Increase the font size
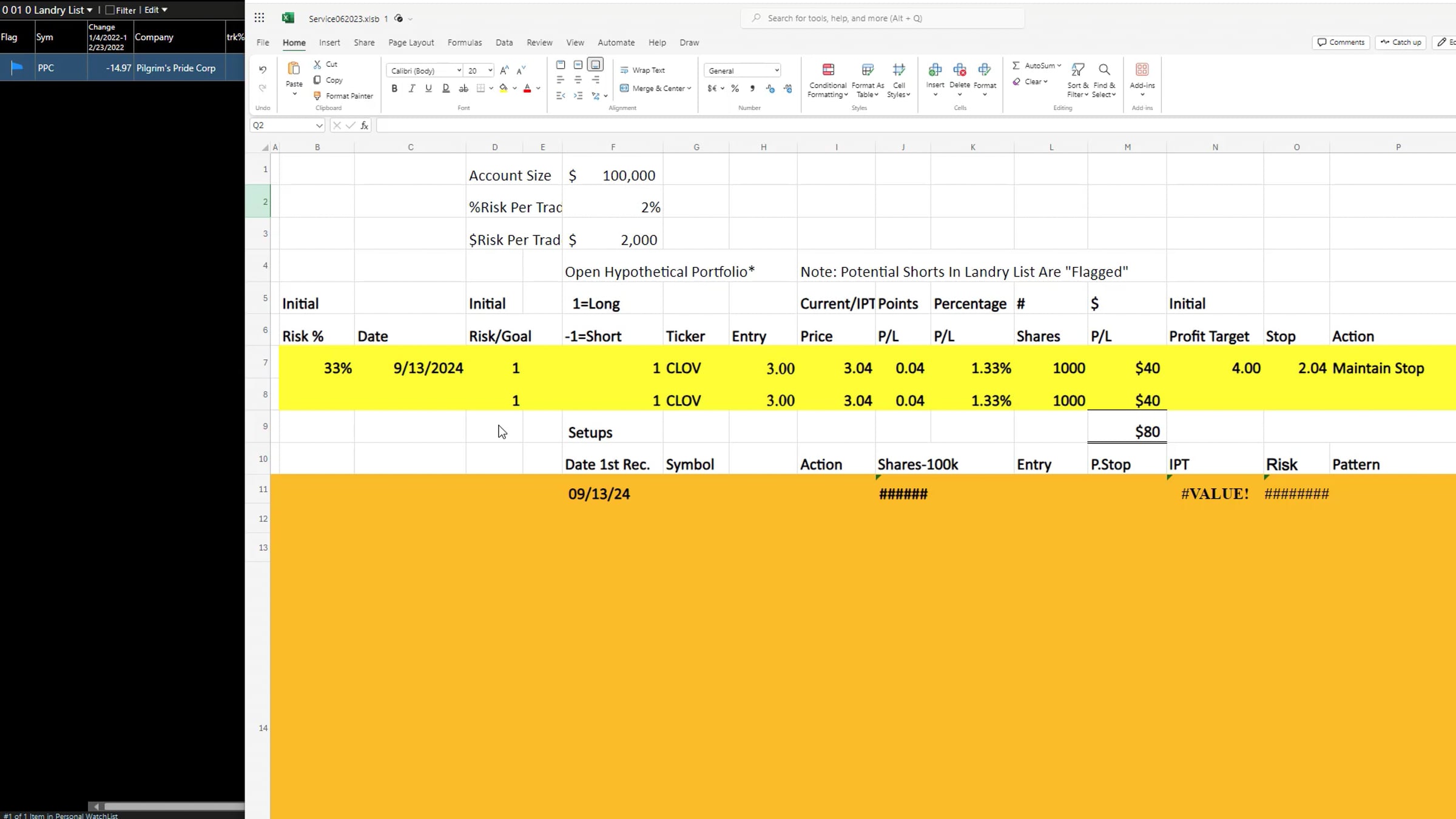Image resolution: width=1456 pixels, height=819 pixels. pyautogui.click(x=504, y=70)
